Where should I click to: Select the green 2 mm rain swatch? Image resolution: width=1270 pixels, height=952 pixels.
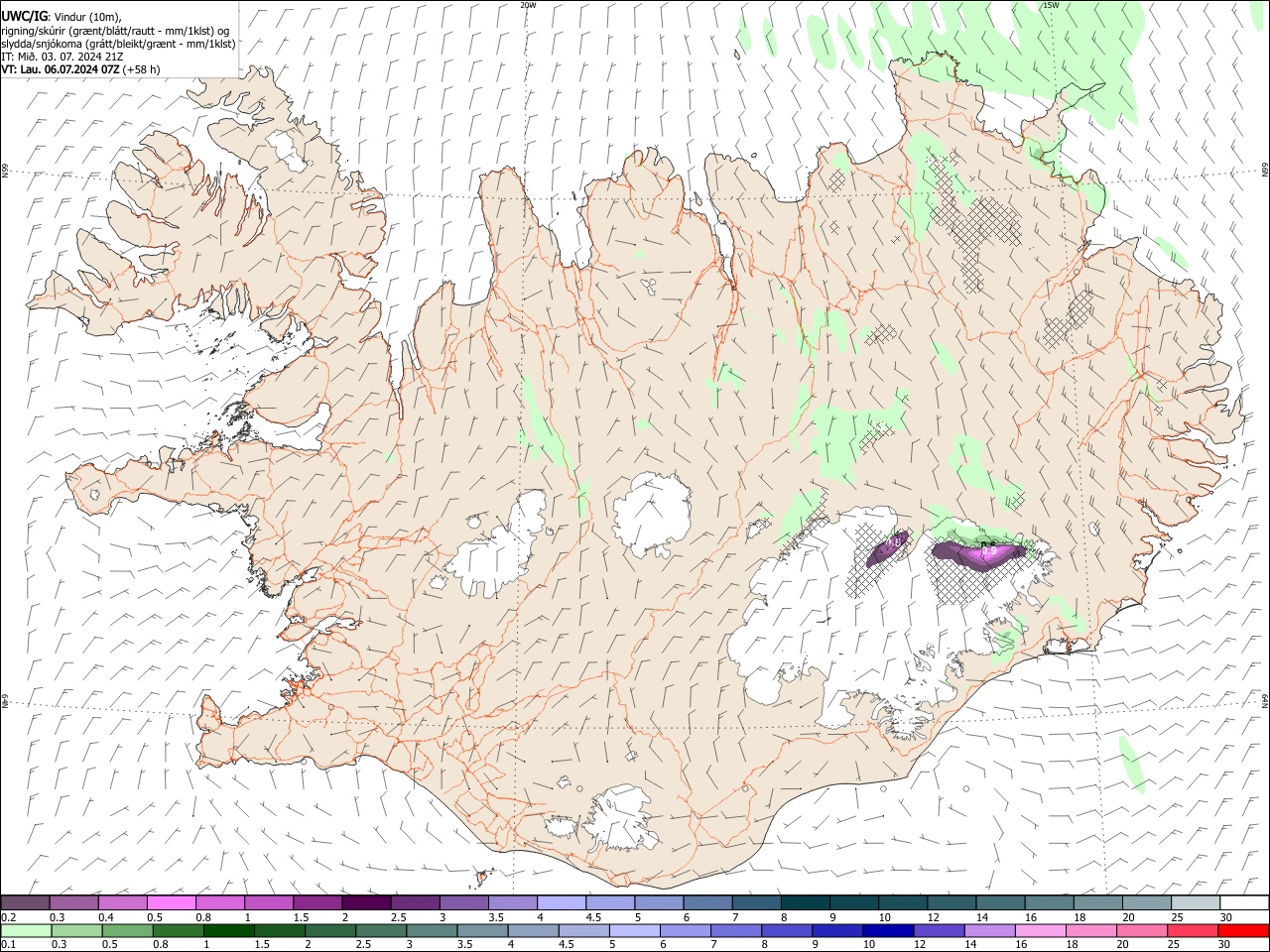[330, 930]
